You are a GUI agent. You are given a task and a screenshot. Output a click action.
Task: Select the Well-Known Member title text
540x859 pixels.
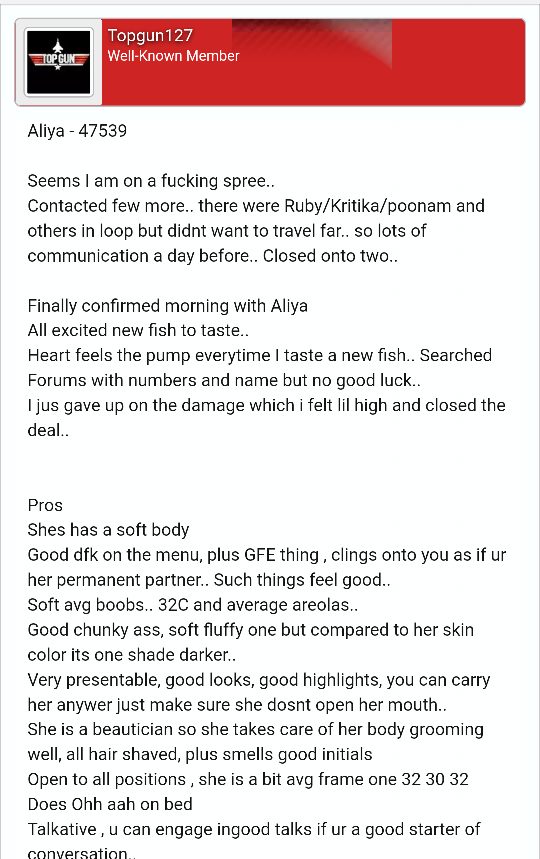coord(174,56)
